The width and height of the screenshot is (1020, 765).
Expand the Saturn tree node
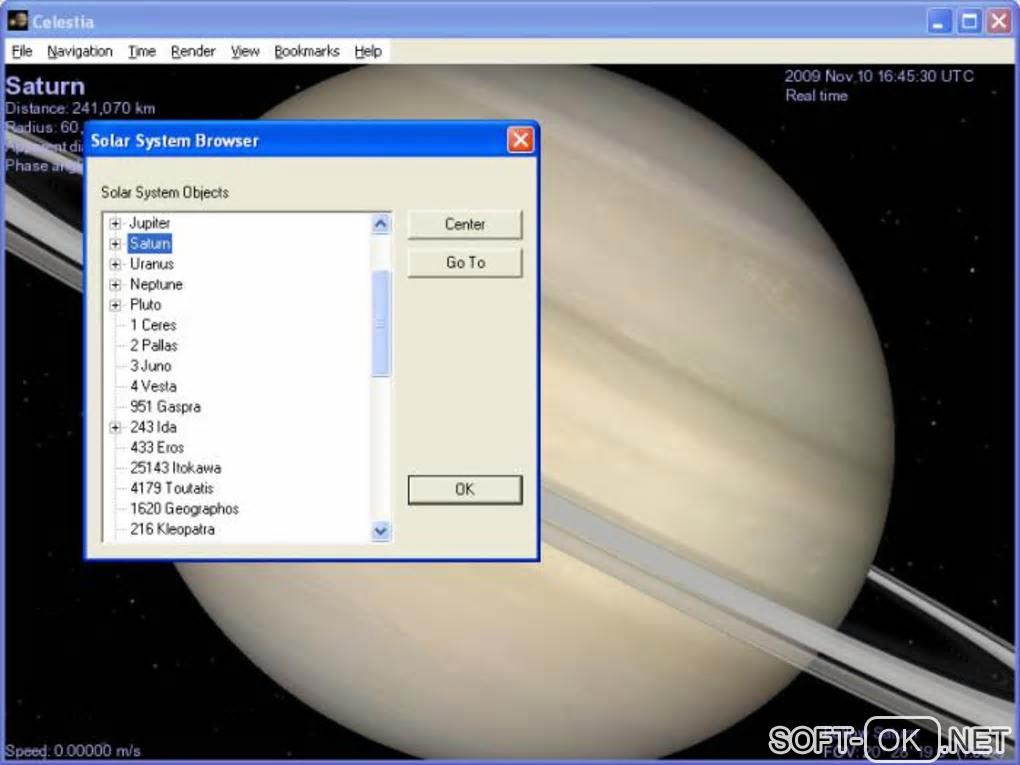(x=115, y=244)
